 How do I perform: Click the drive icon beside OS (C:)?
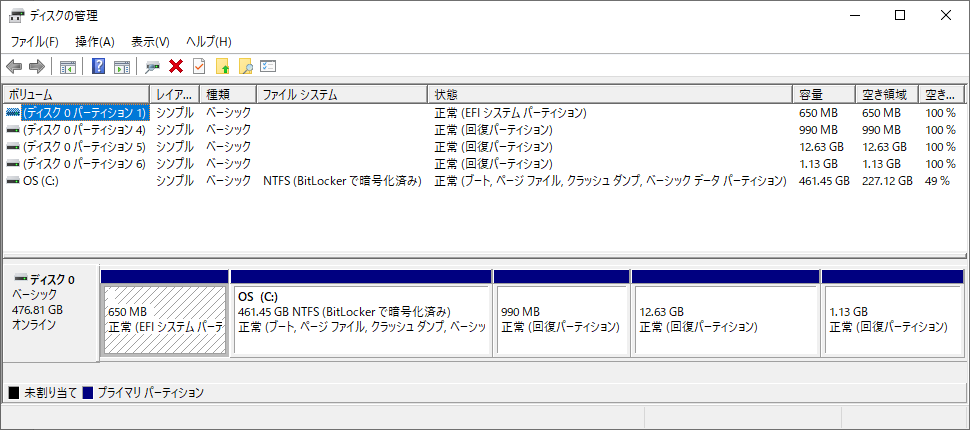point(13,181)
